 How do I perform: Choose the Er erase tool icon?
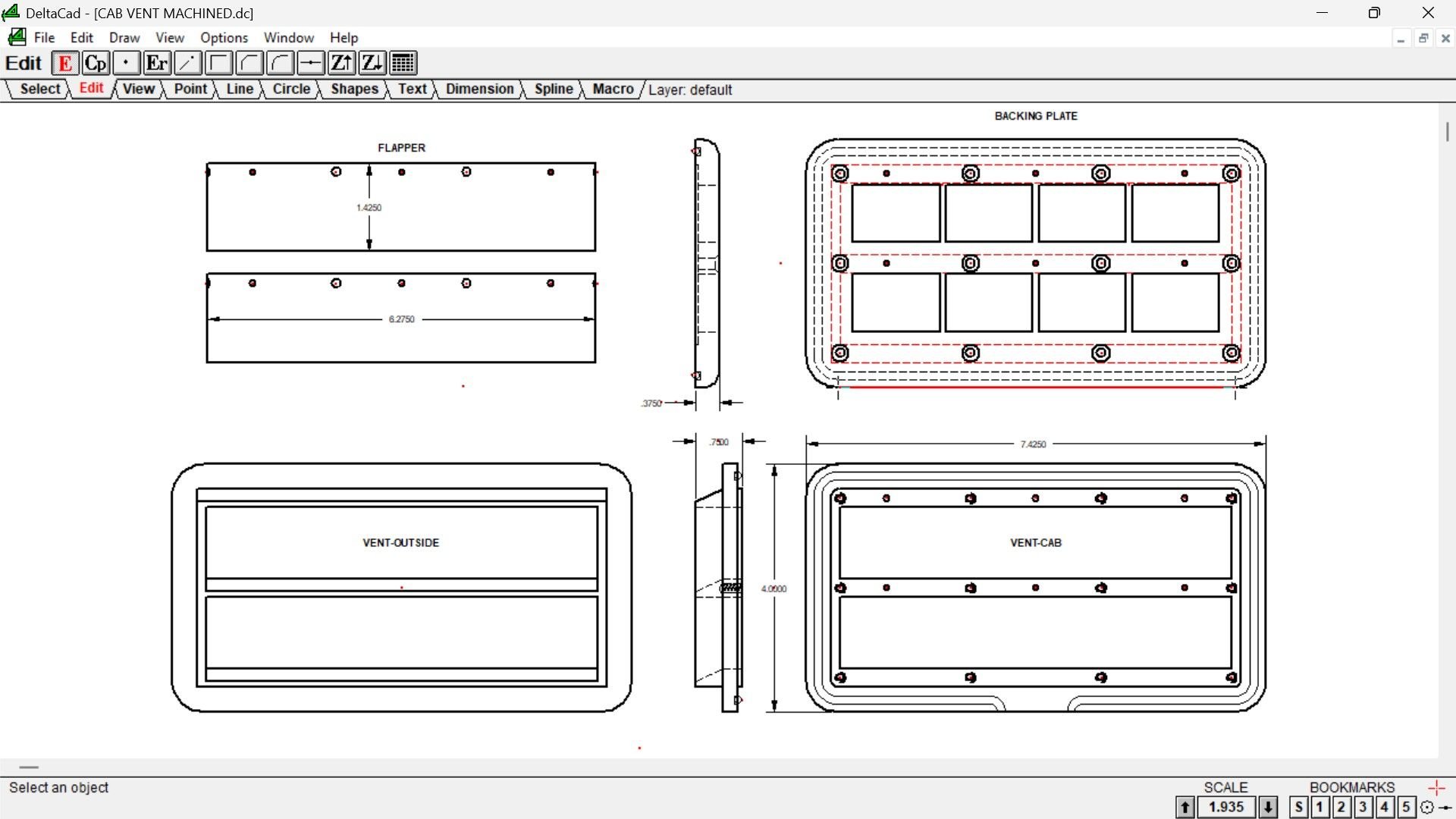point(157,63)
